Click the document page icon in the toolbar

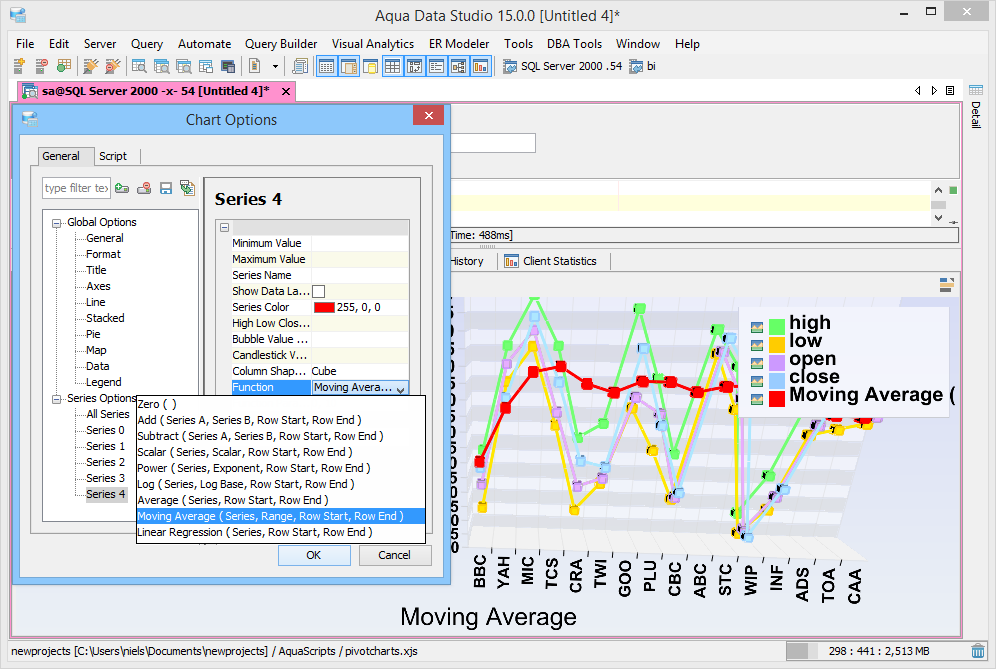(x=254, y=66)
